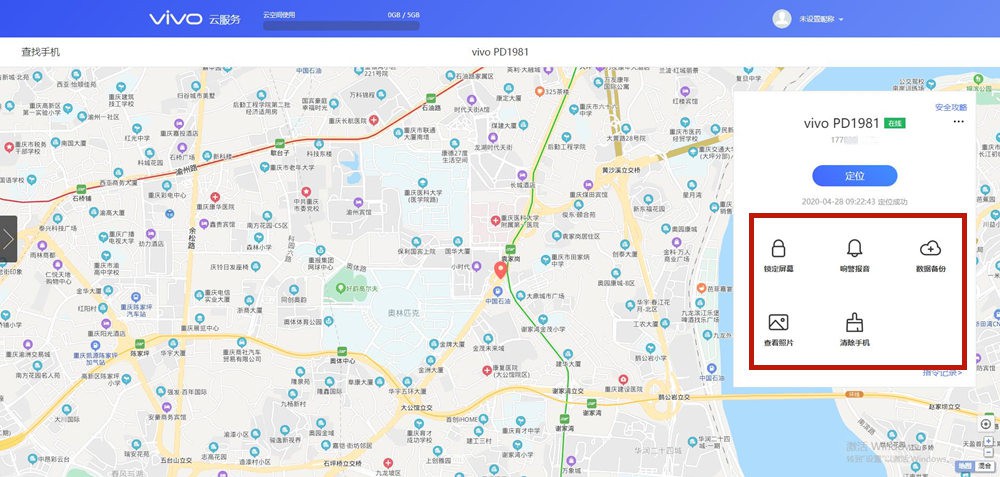1000x477 pixels.
Task: Click the blue 定位 locate button
Action: (x=855, y=175)
